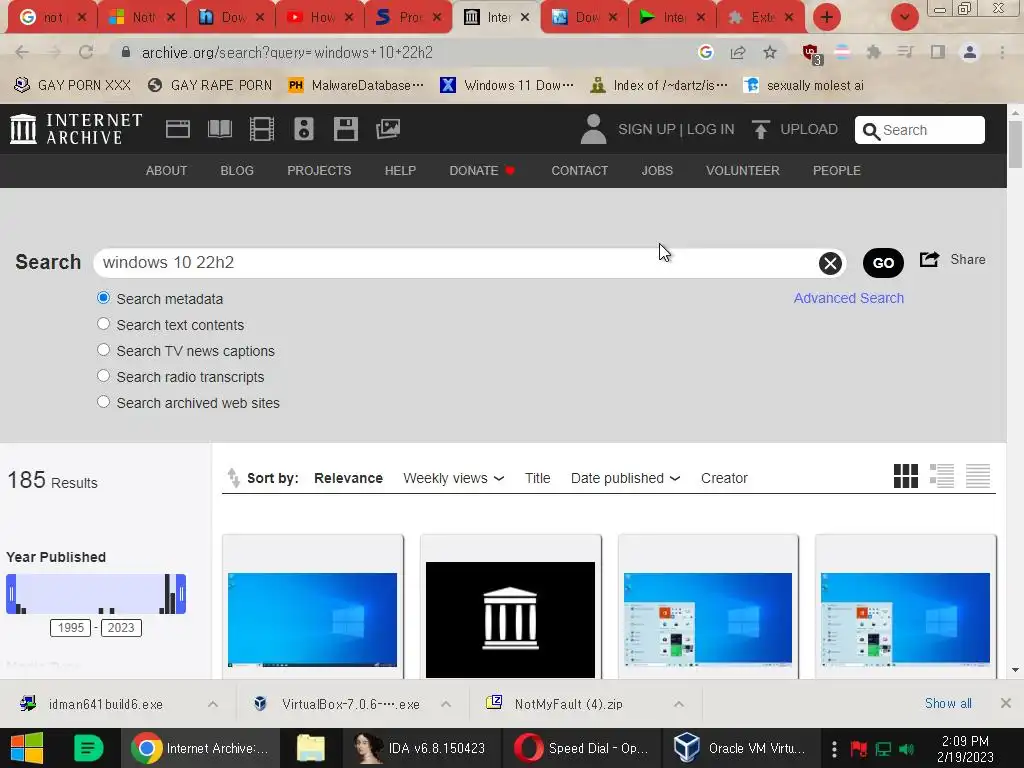Open Oracle VM VirtualBox taskbar item
The image size is (1024, 768).
click(742, 748)
